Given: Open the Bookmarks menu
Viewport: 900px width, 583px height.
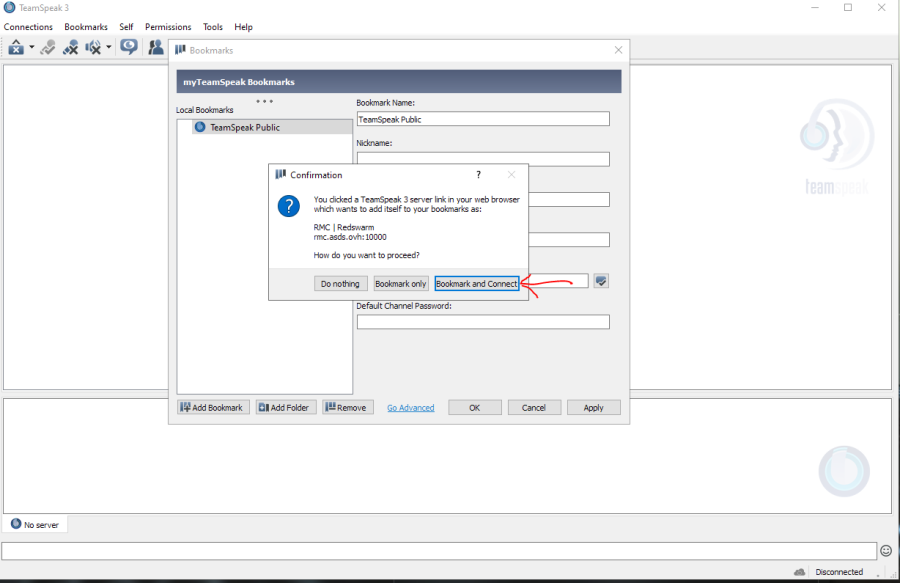Looking at the screenshot, I should pyautogui.click(x=86, y=27).
